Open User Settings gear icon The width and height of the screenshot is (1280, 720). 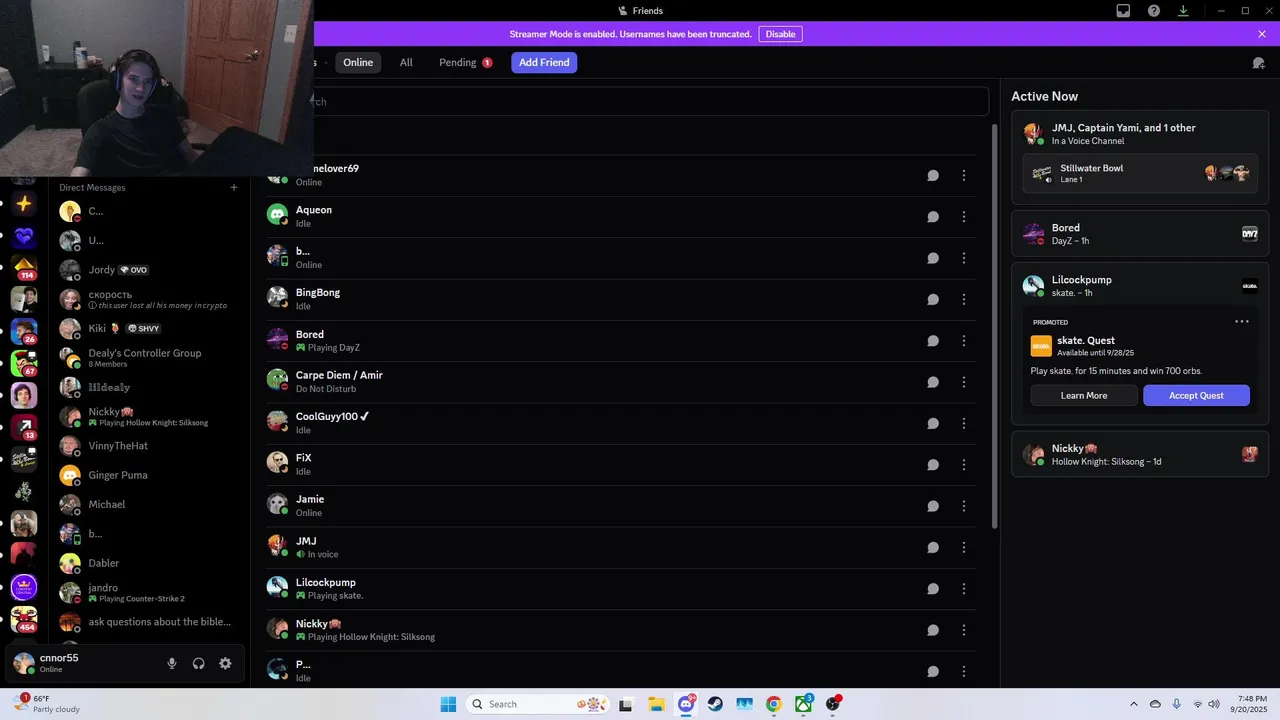click(x=225, y=663)
